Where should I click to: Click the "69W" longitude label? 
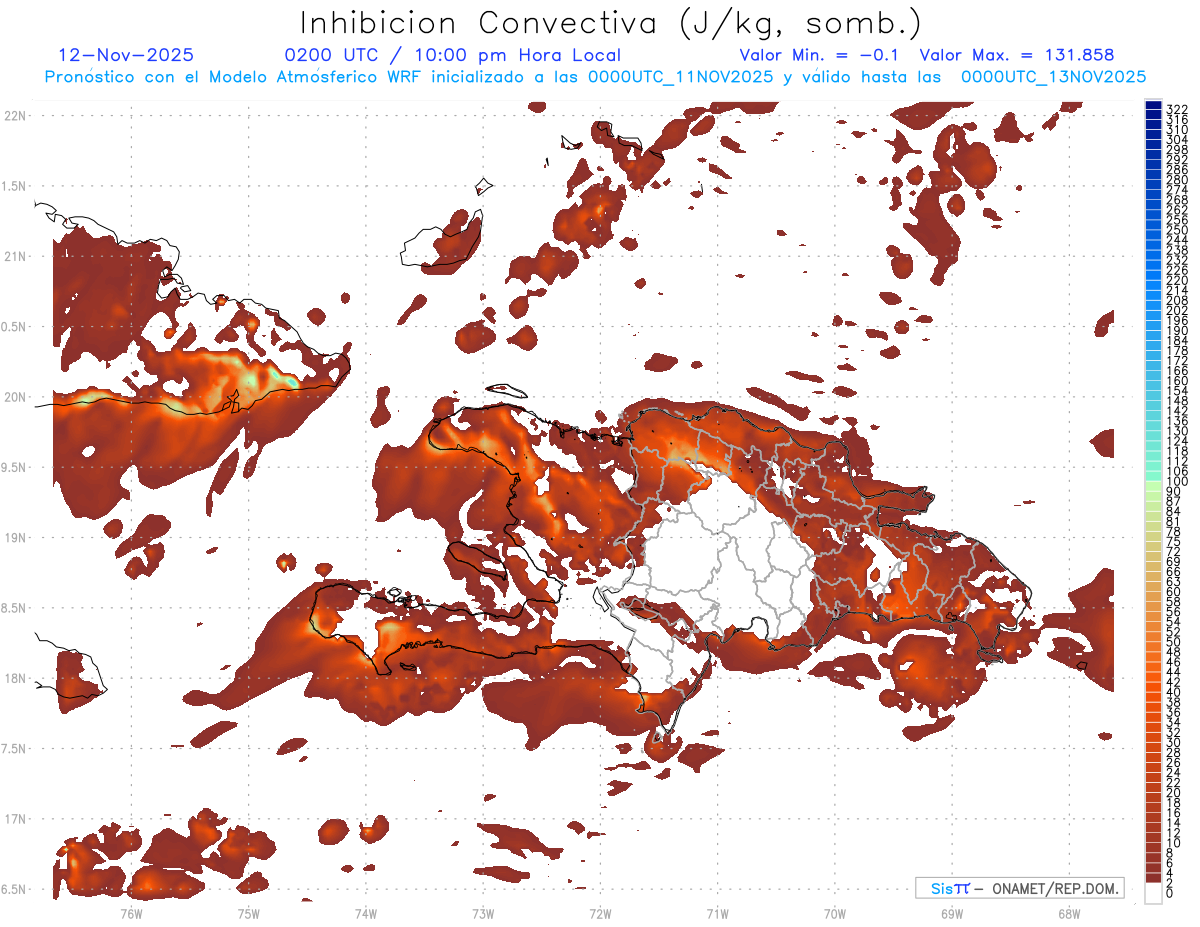[951, 913]
